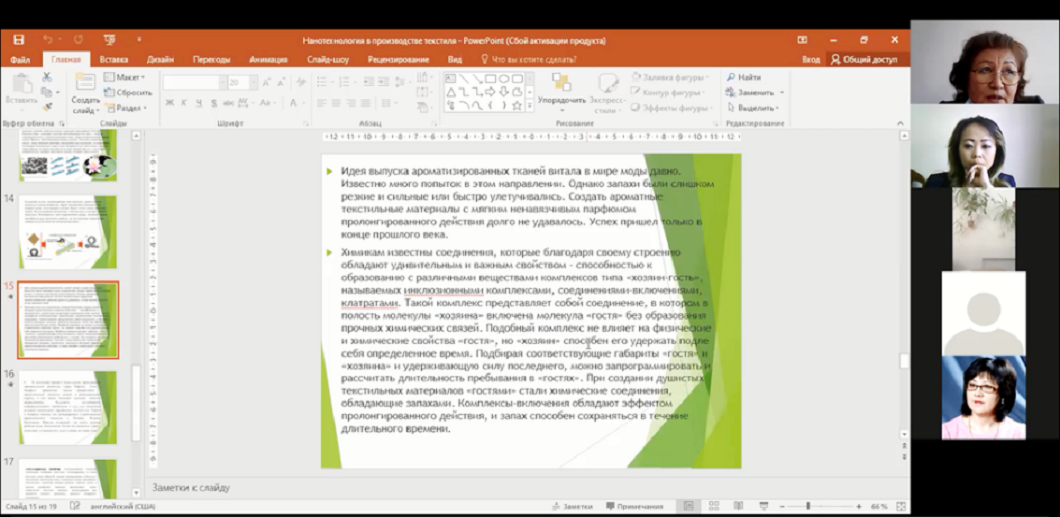Viewport: 1060px width, 517px height.
Task: Open the Section (Раздел) dropdown
Action: [x=129, y=107]
